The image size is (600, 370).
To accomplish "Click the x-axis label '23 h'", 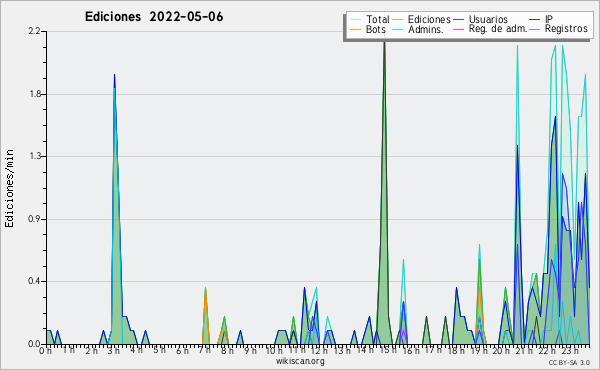I will click(x=569, y=350).
